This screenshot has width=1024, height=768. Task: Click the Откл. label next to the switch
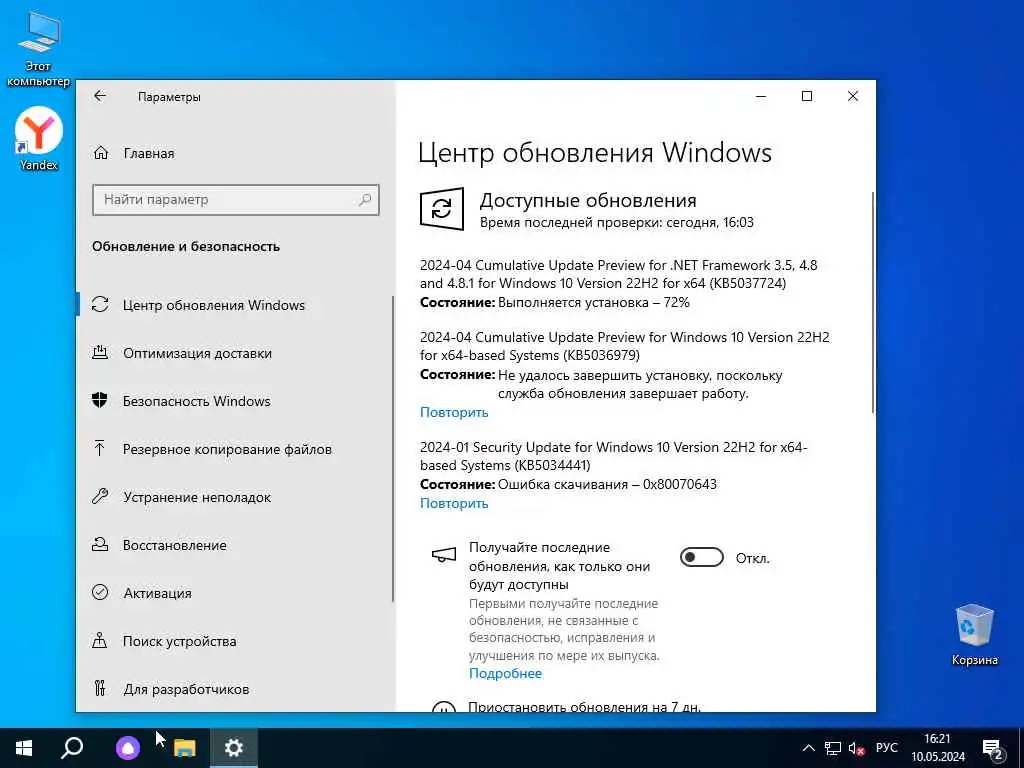pos(752,558)
